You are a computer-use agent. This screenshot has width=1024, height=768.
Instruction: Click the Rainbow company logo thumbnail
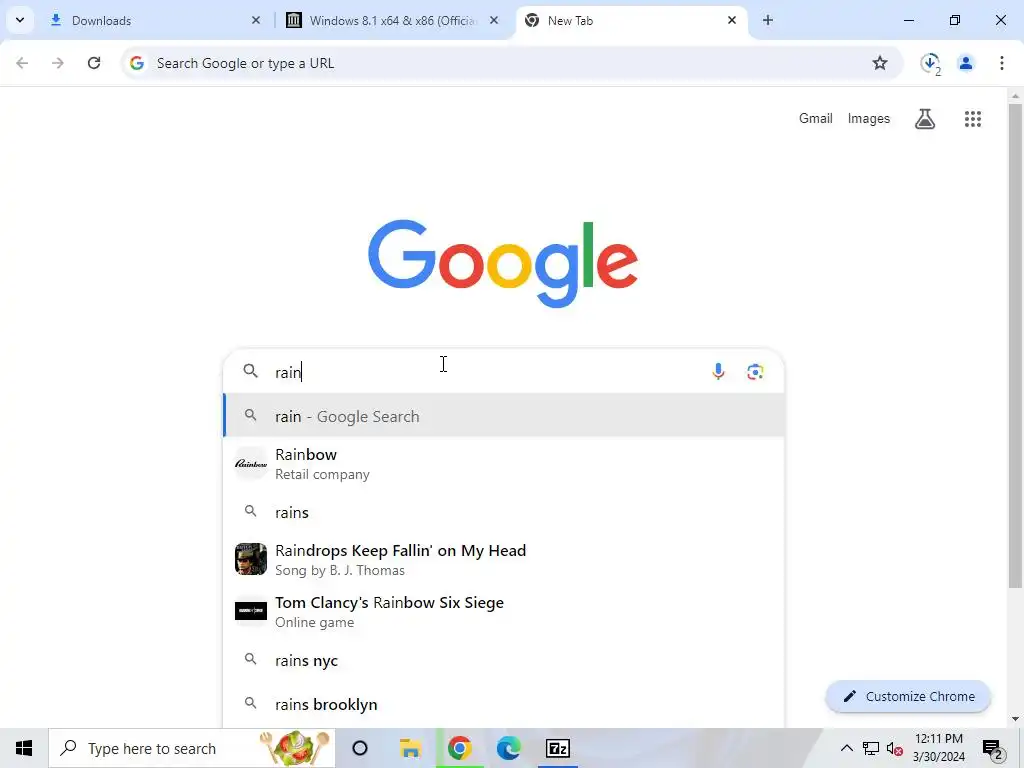(251, 464)
